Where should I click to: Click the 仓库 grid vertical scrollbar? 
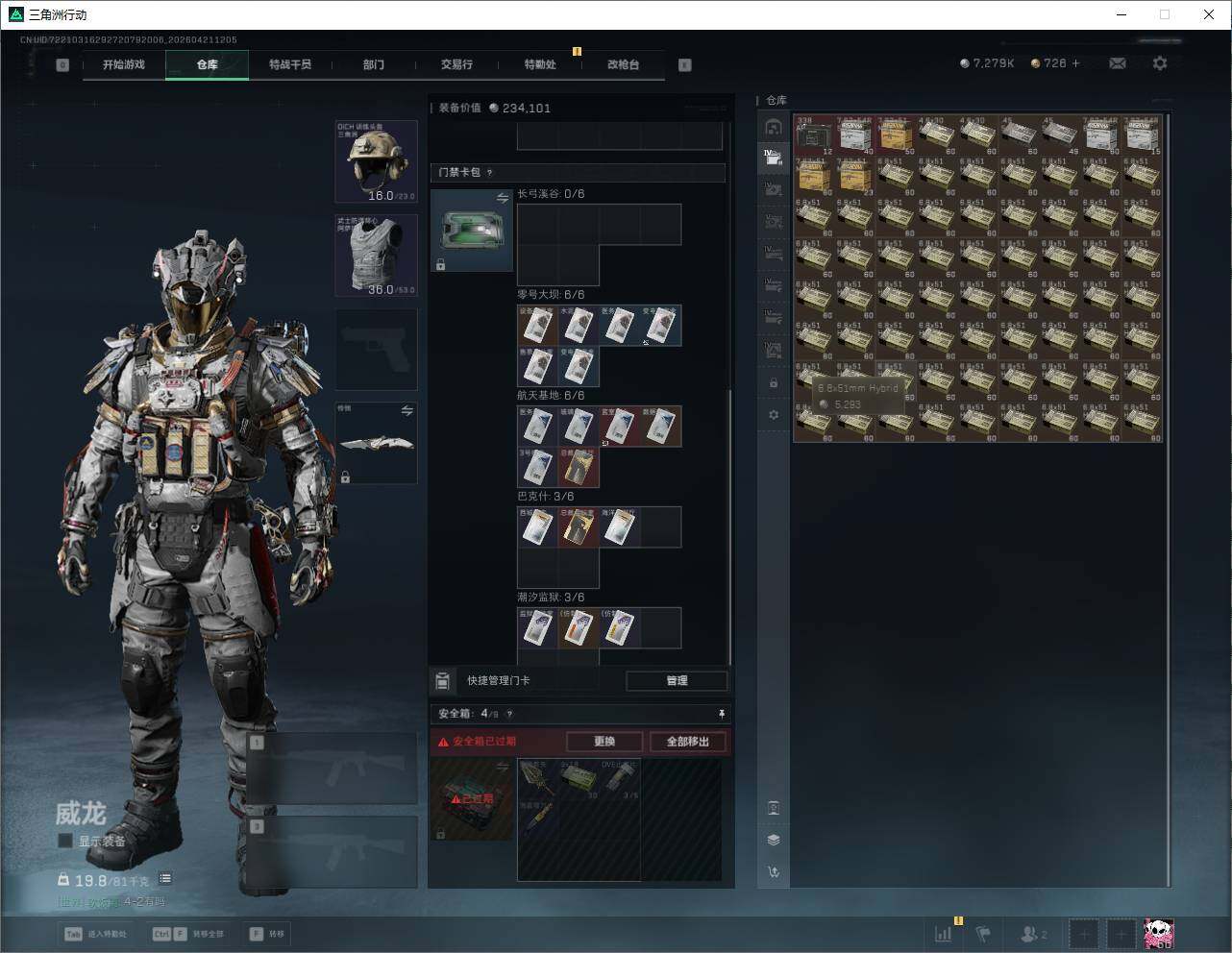[x=1168, y=500]
